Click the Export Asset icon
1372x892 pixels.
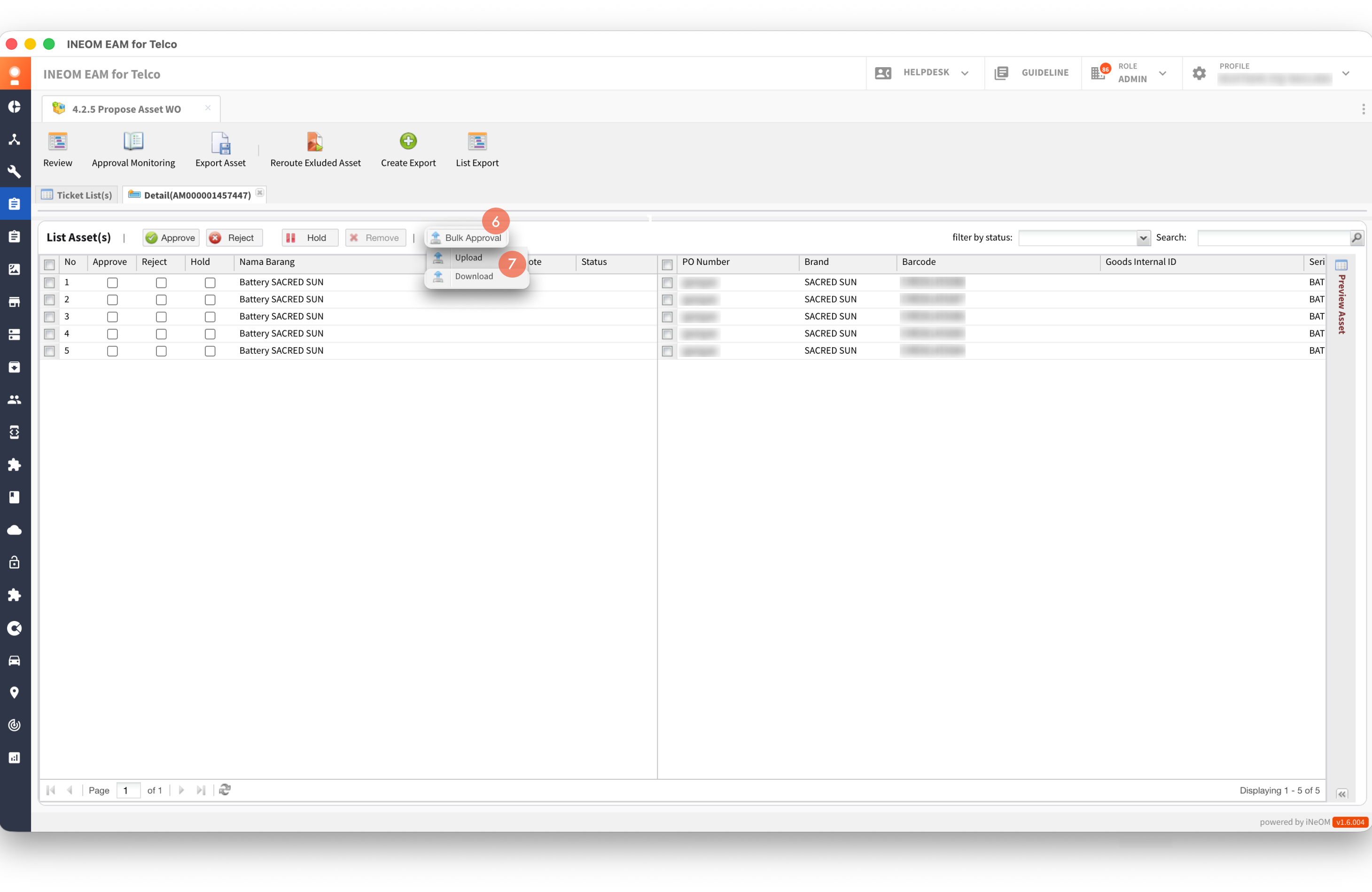pyautogui.click(x=220, y=143)
